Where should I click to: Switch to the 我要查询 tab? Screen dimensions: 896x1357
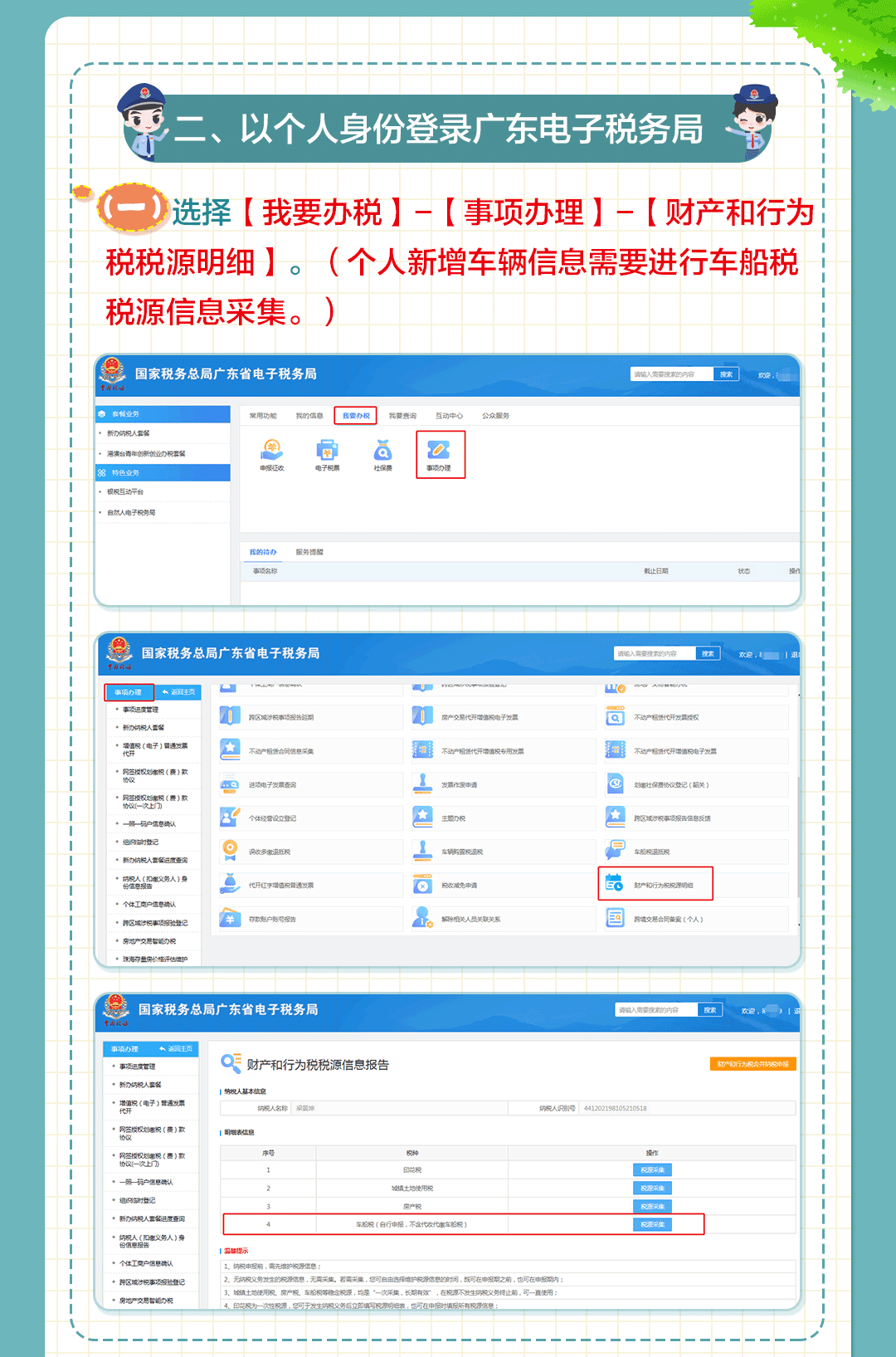(403, 416)
